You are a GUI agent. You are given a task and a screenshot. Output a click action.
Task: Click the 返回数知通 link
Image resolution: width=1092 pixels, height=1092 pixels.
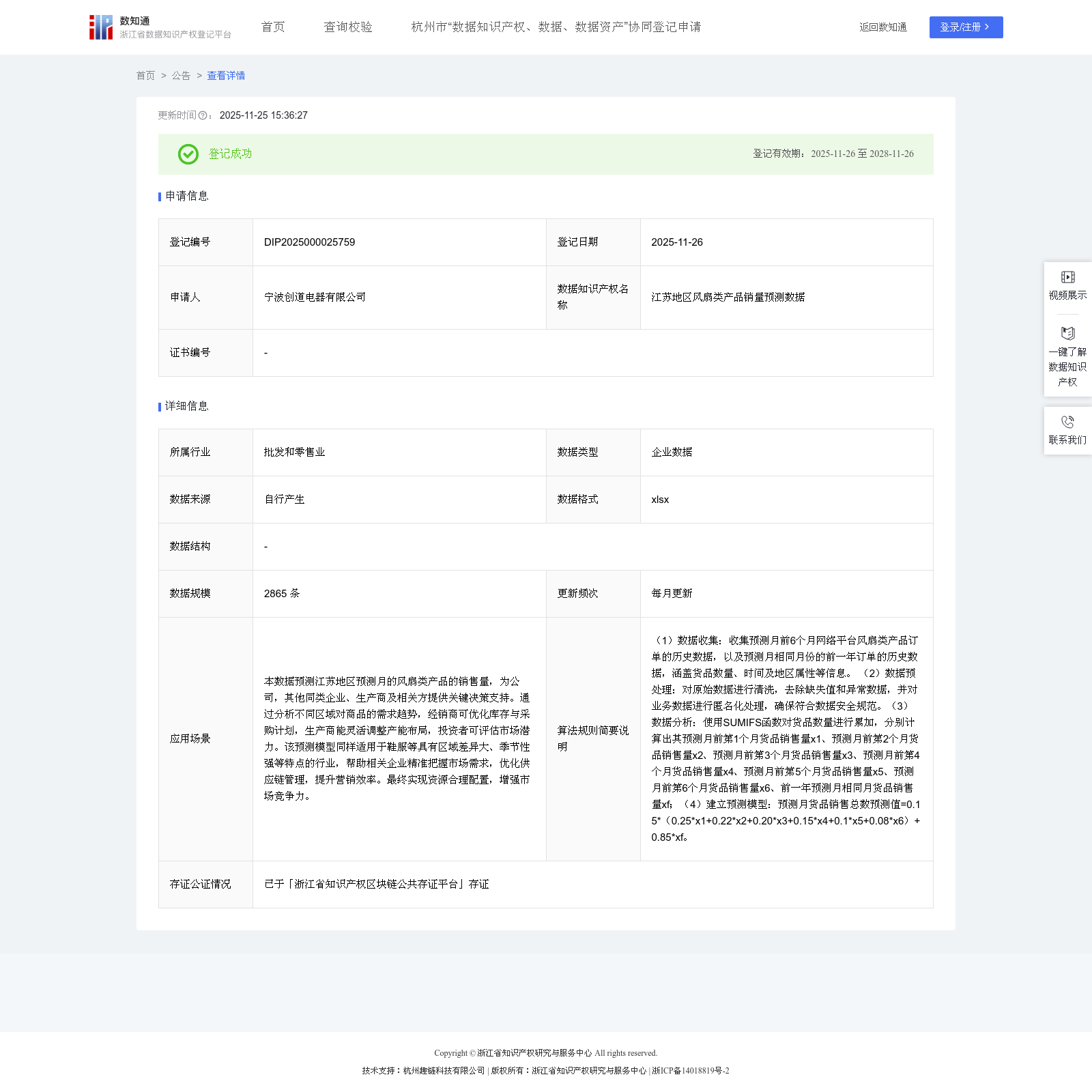click(x=882, y=27)
